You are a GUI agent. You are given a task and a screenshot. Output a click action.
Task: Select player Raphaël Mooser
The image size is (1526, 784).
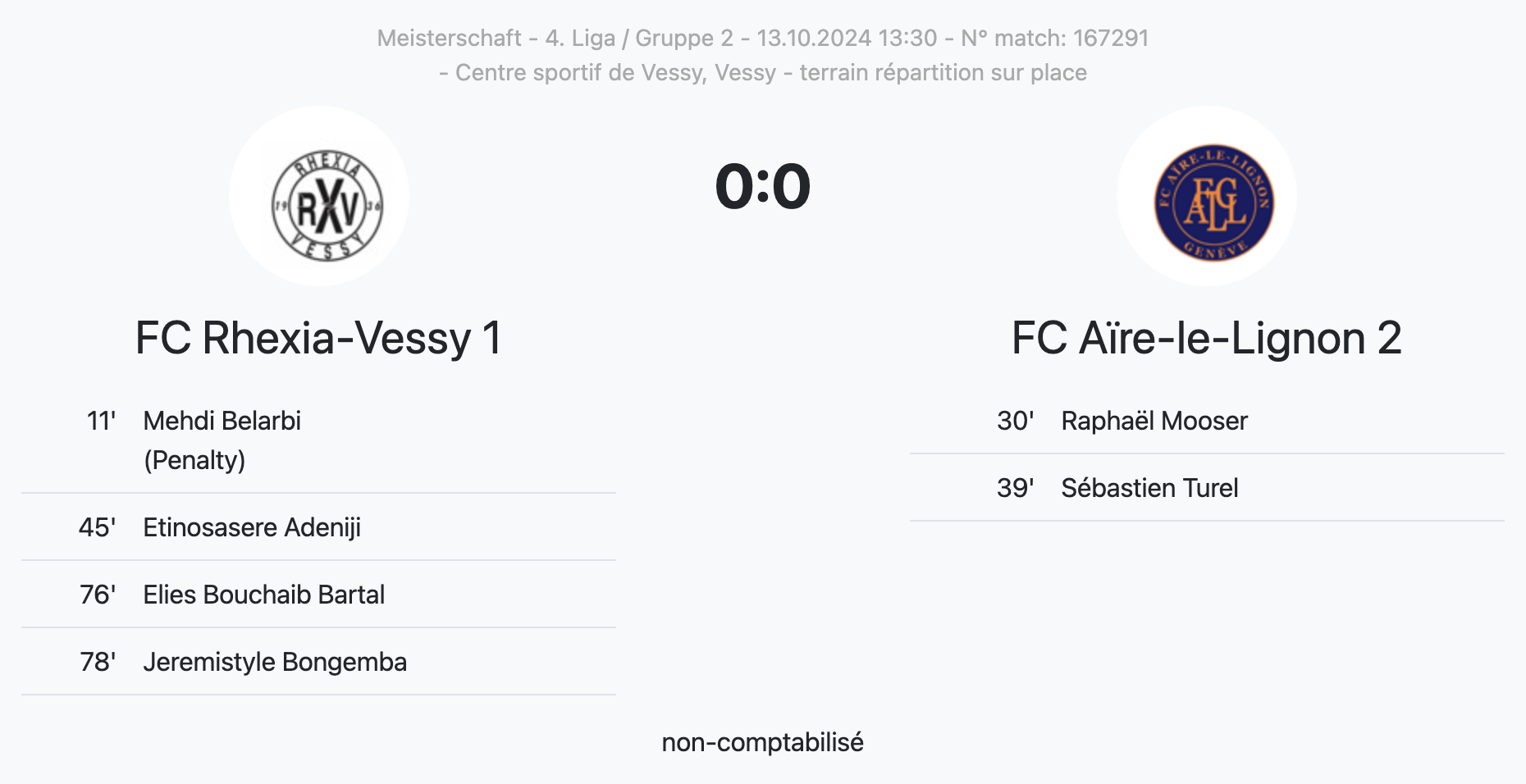pyautogui.click(x=1154, y=421)
